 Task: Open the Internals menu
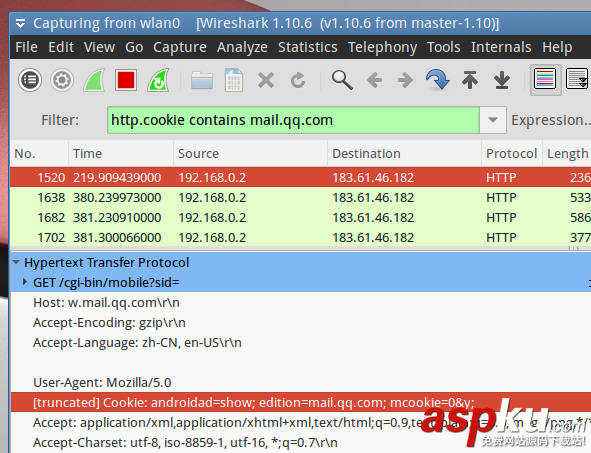tap(501, 47)
